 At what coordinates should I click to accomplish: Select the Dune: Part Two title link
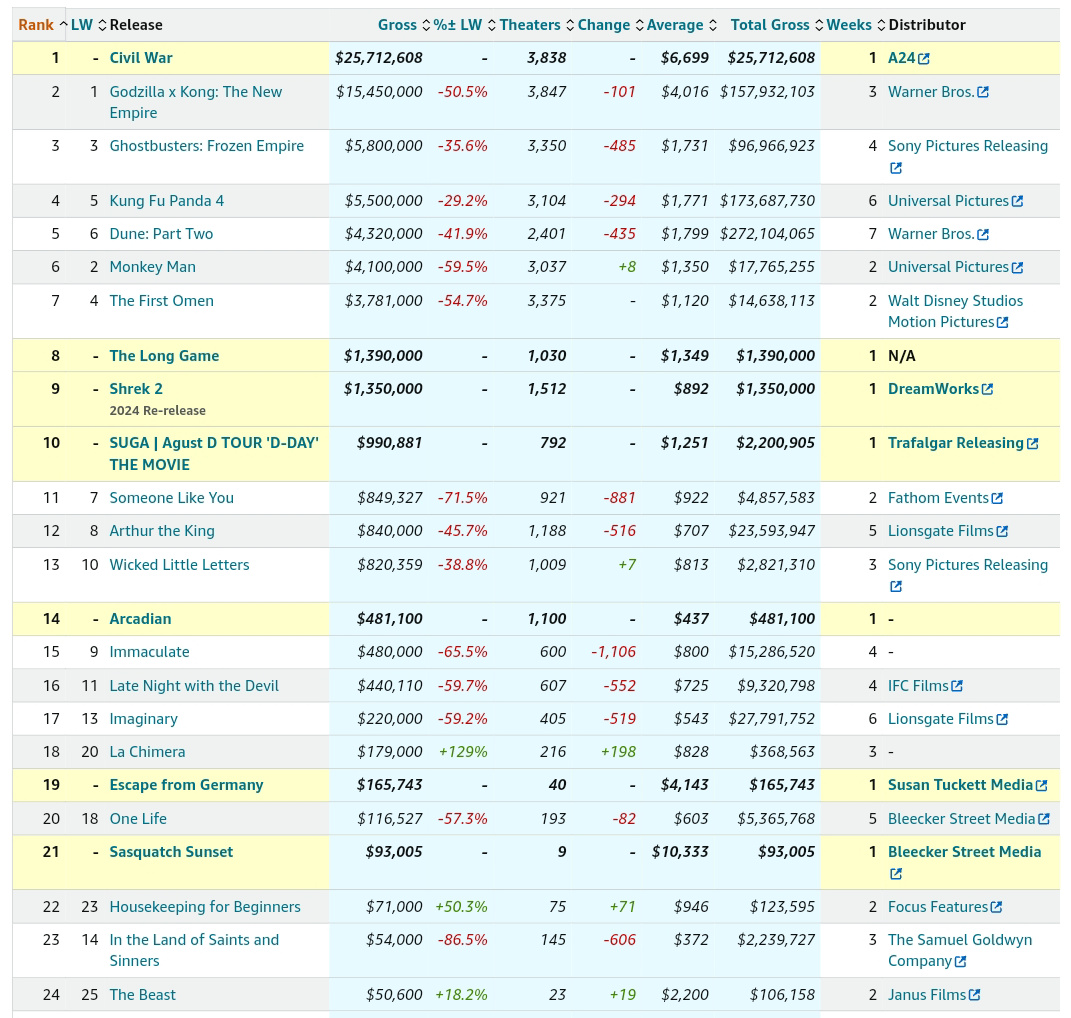pos(161,234)
